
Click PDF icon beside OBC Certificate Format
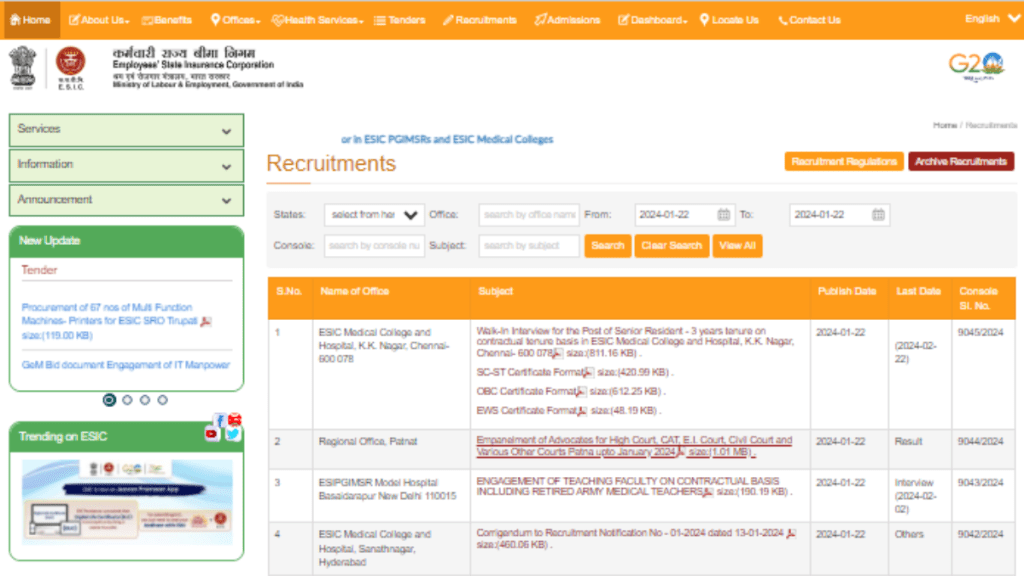[581, 392]
